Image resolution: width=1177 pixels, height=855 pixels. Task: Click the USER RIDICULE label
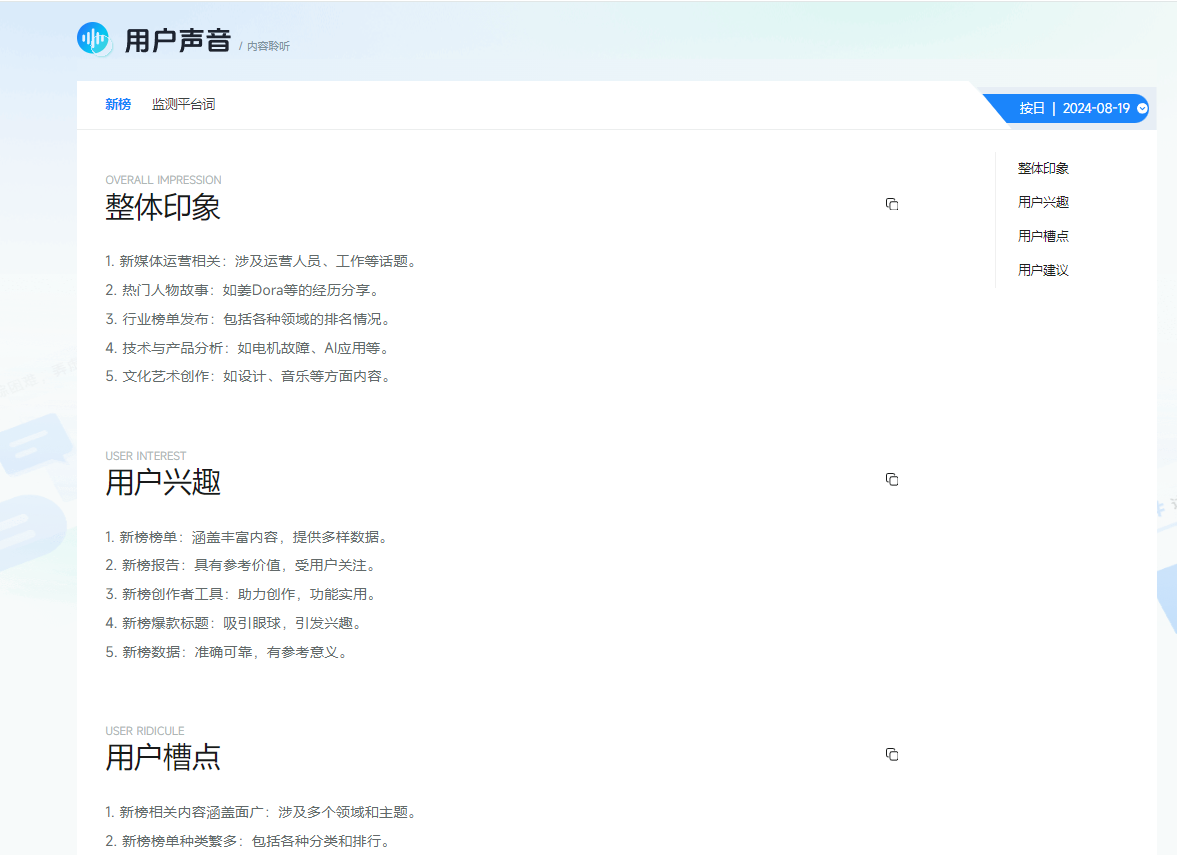145,731
